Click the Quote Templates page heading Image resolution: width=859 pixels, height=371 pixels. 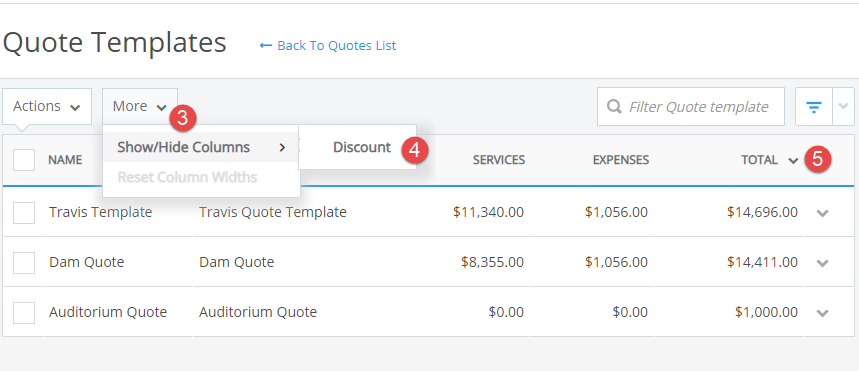tap(114, 43)
